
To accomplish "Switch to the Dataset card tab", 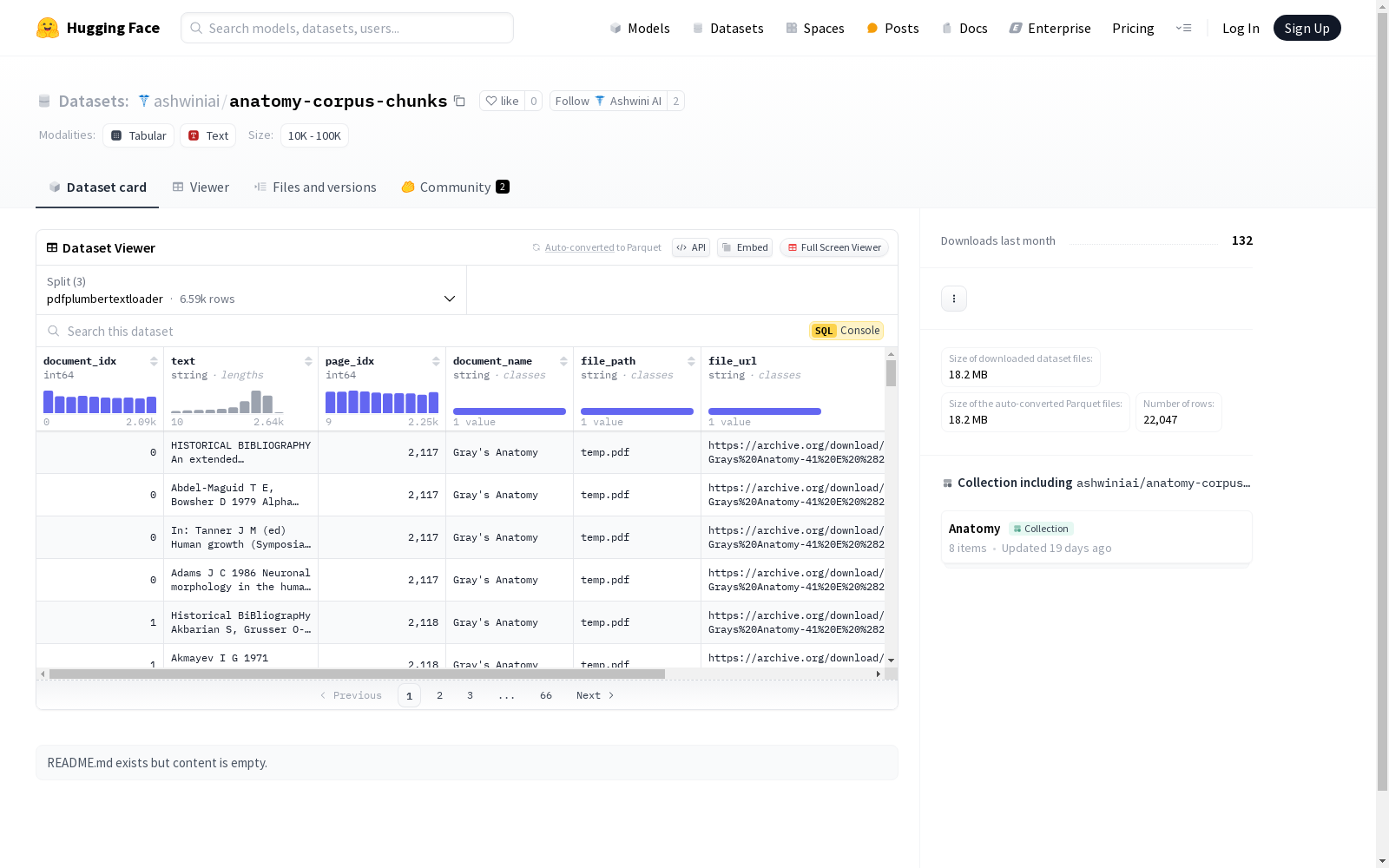I will point(97,187).
